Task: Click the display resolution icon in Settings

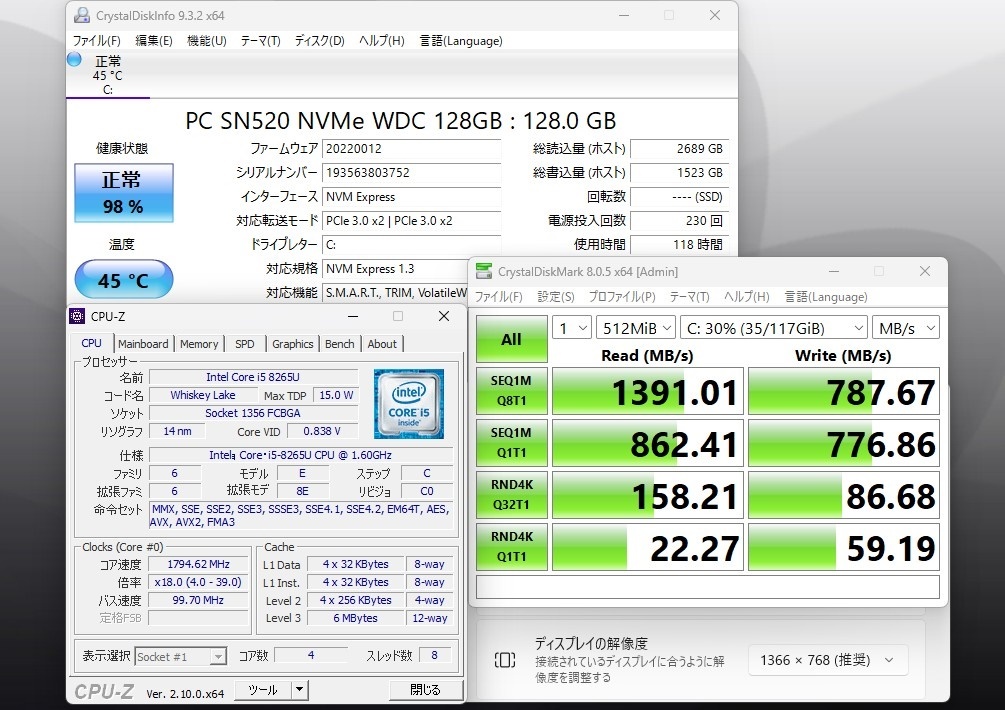Action: click(505, 660)
